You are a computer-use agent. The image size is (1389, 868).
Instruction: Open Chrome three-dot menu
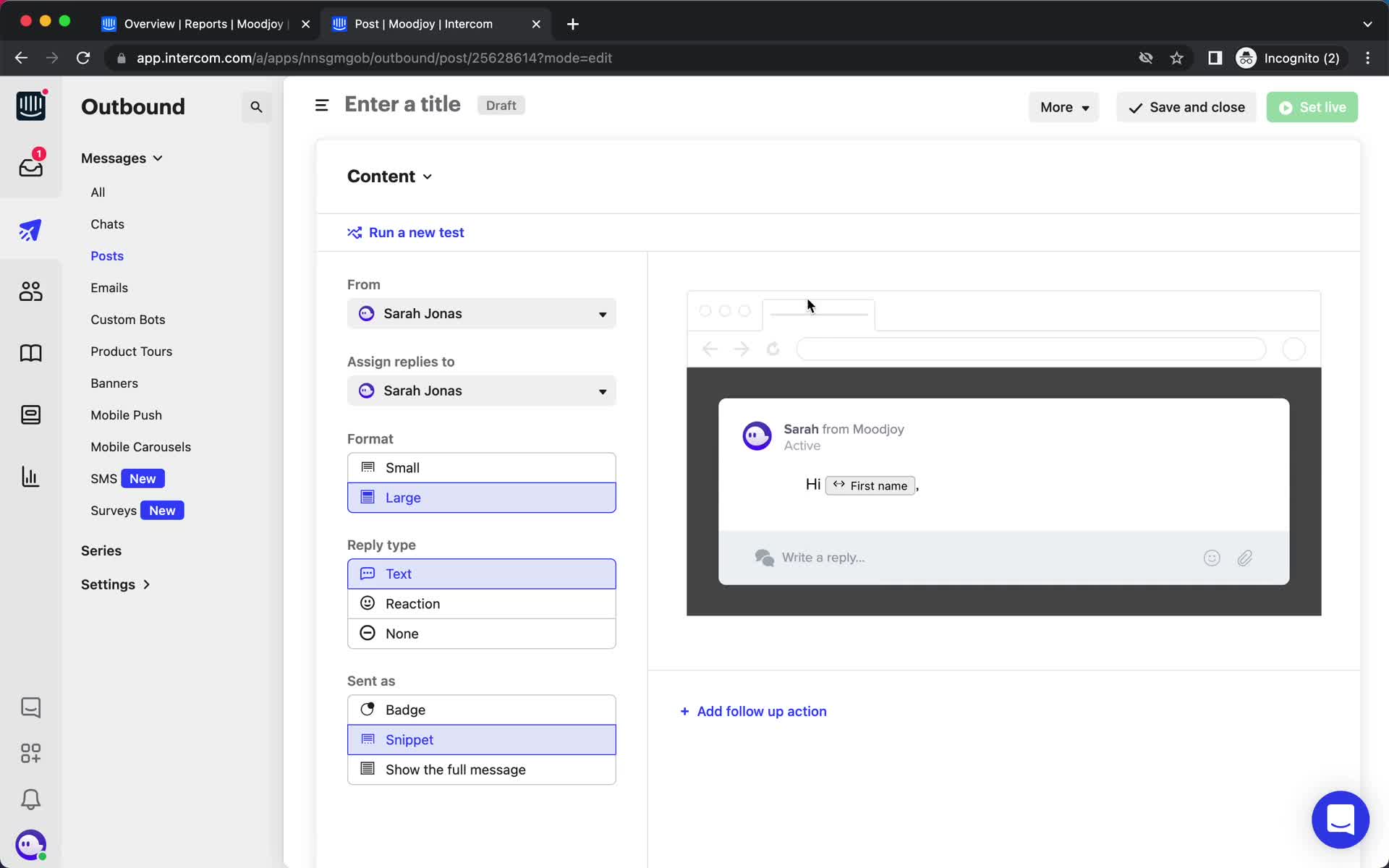point(1367,58)
